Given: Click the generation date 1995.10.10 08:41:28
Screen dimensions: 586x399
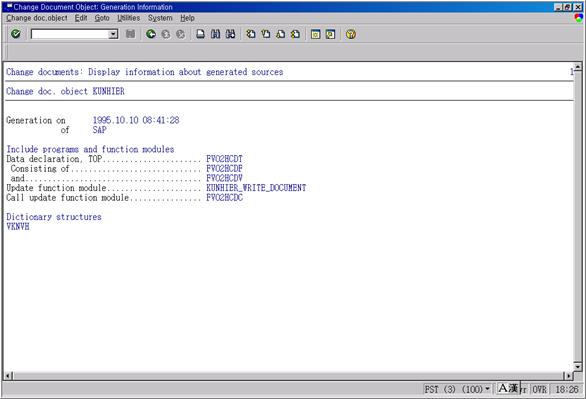Looking at the screenshot, I should click(136, 120).
